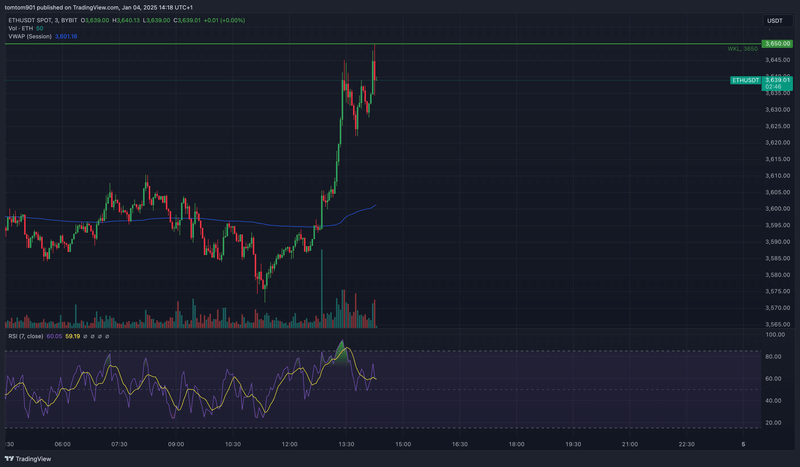Select the Vol · ETH indicator legend

click(x=20, y=29)
